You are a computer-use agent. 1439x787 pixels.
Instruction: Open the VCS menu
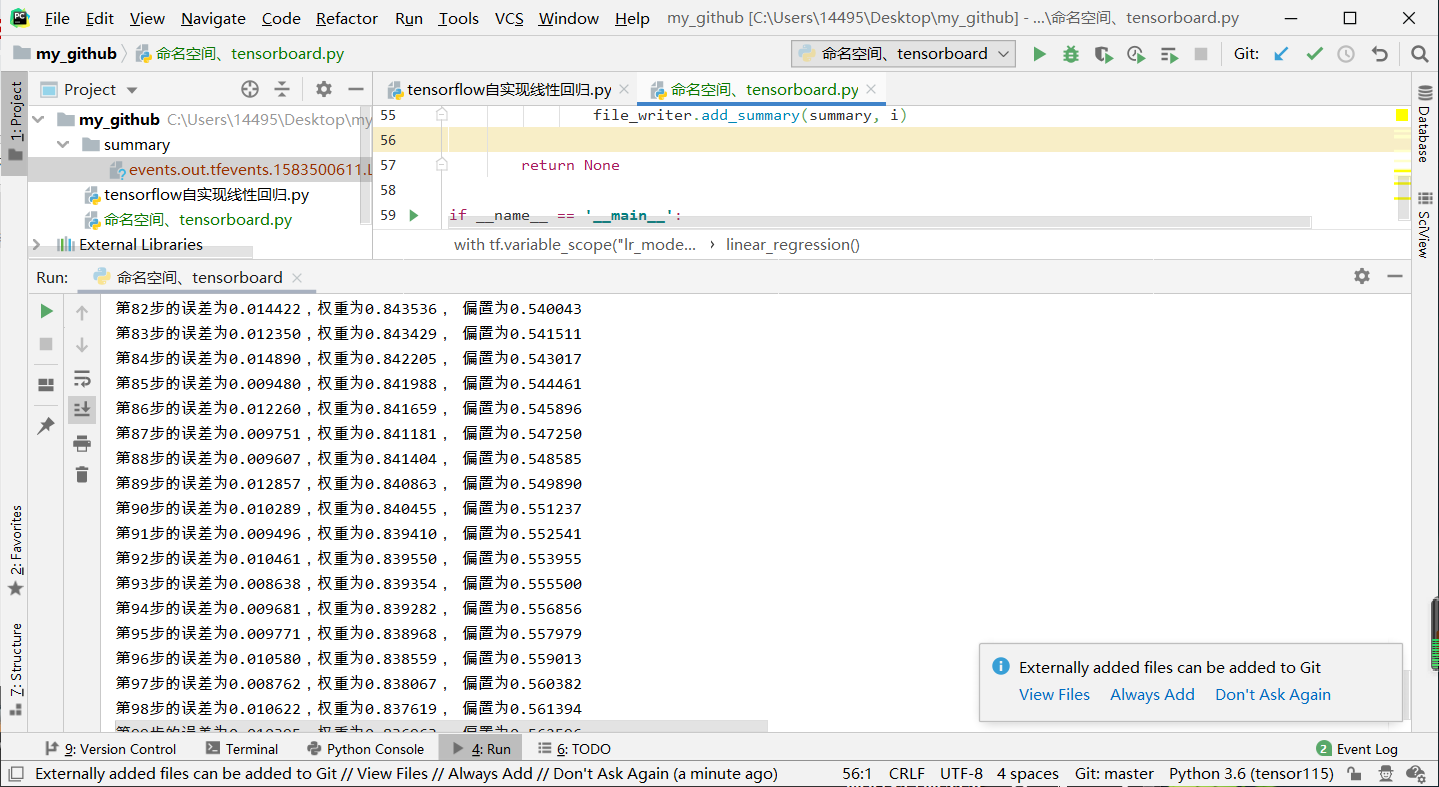(x=509, y=18)
